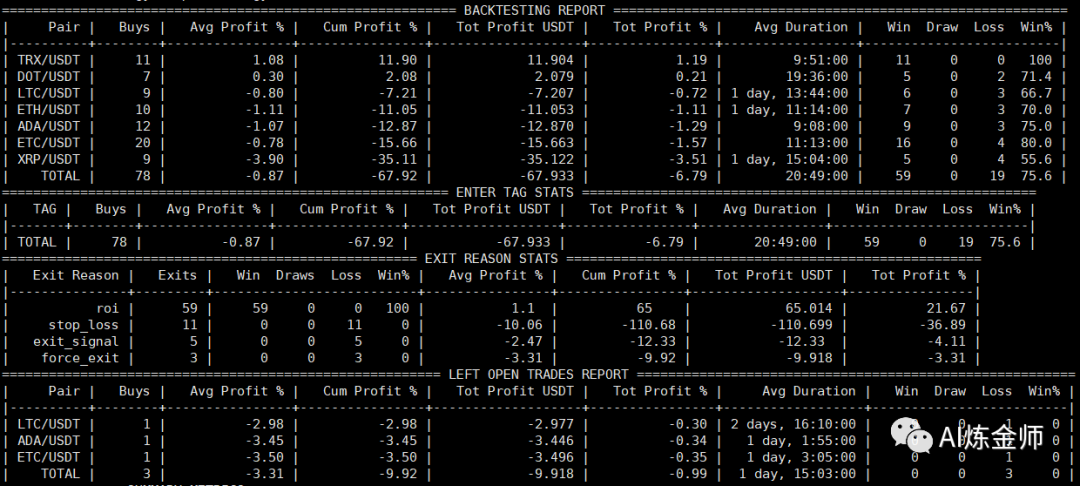Select the TRX/USDT pair row label

[x=48, y=61]
